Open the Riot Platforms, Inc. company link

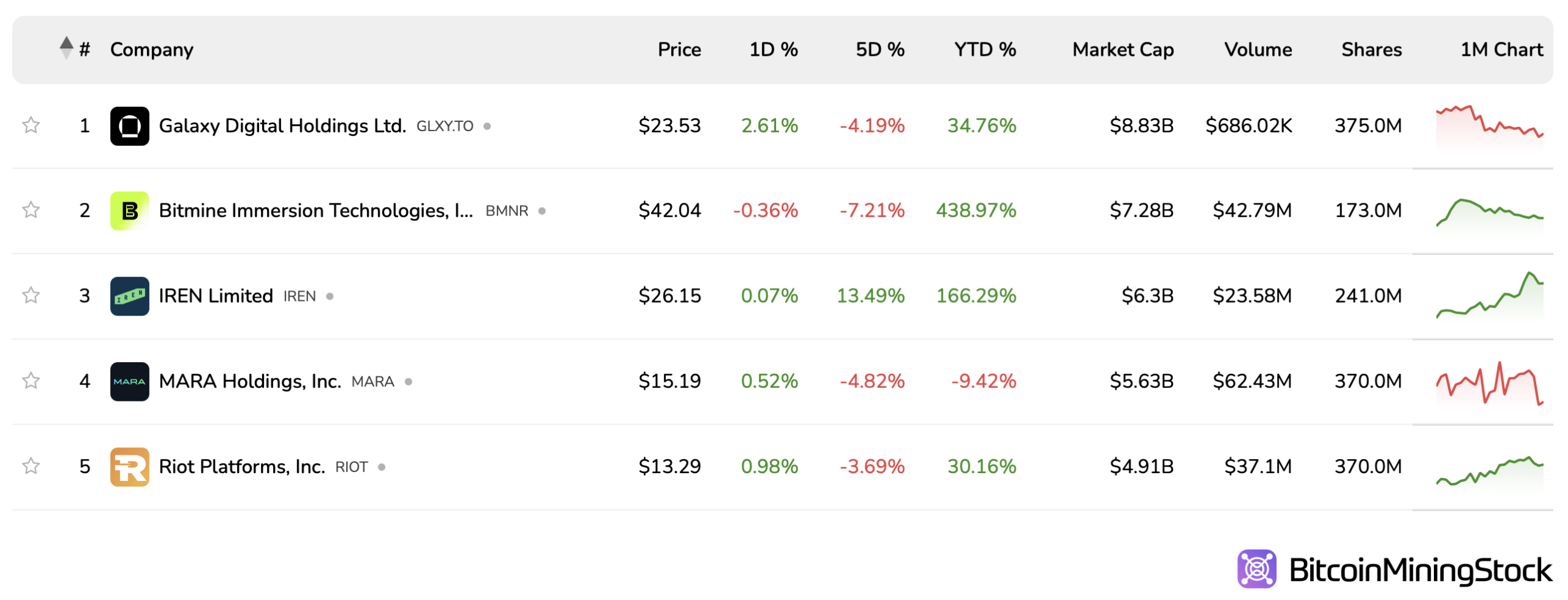coord(242,466)
